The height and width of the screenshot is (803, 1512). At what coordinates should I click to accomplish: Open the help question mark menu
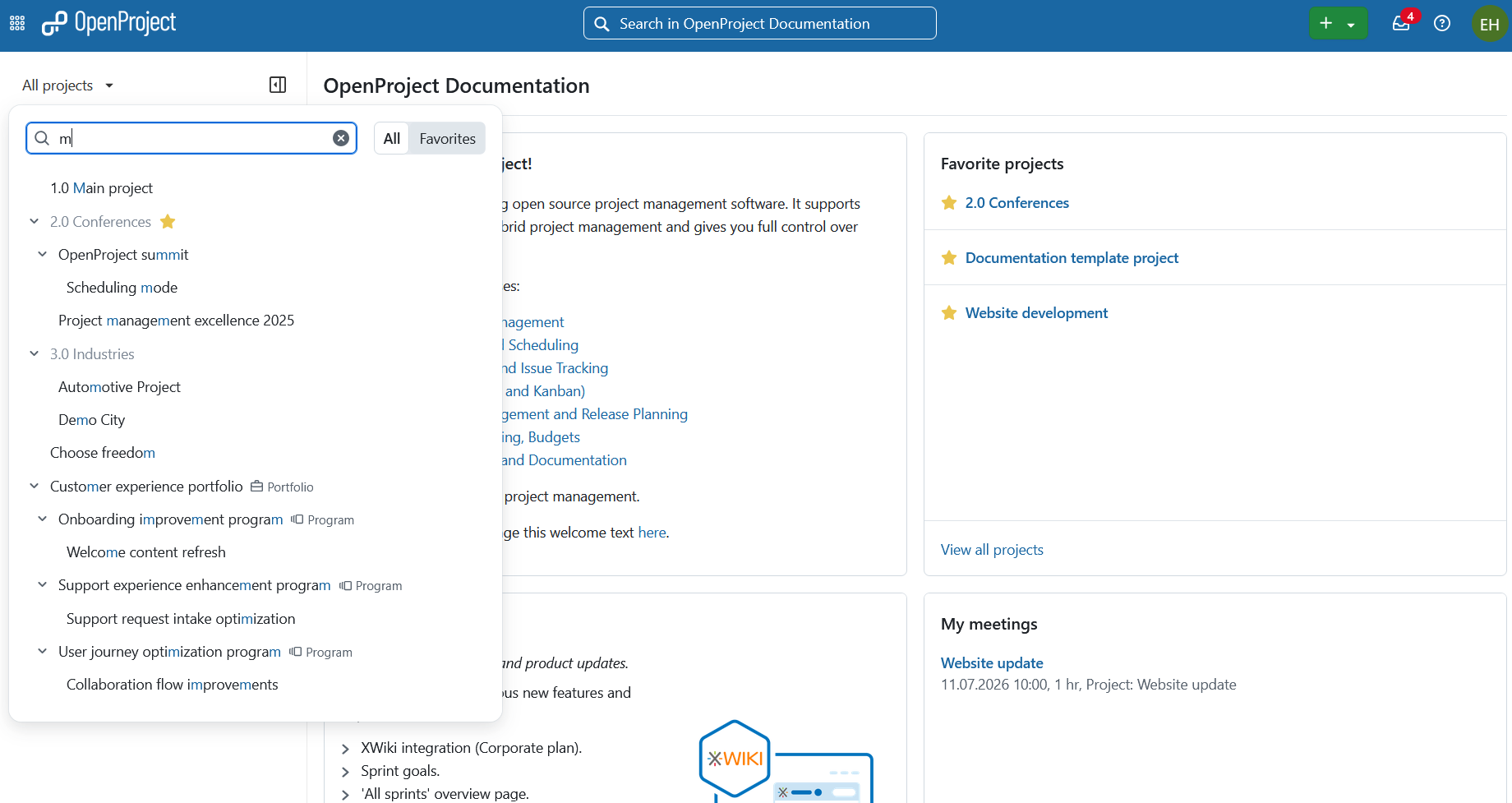pyautogui.click(x=1442, y=24)
